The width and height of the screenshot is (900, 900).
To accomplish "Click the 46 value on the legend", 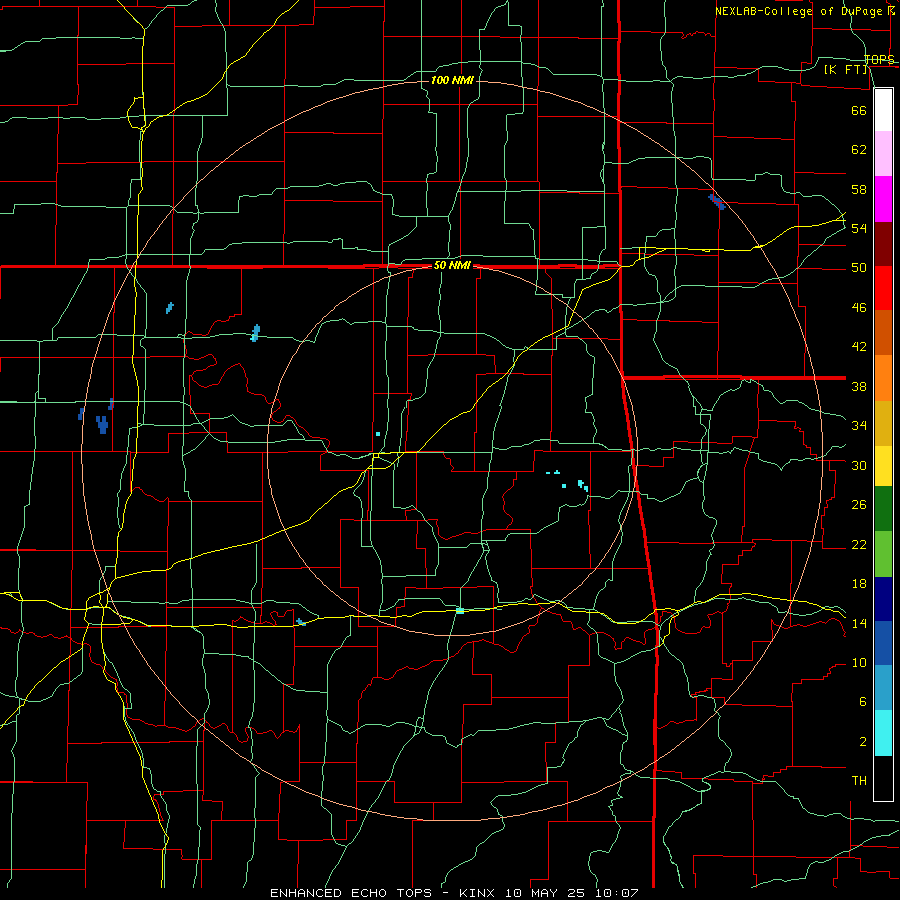I will pyautogui.click(x=859, y=308).
